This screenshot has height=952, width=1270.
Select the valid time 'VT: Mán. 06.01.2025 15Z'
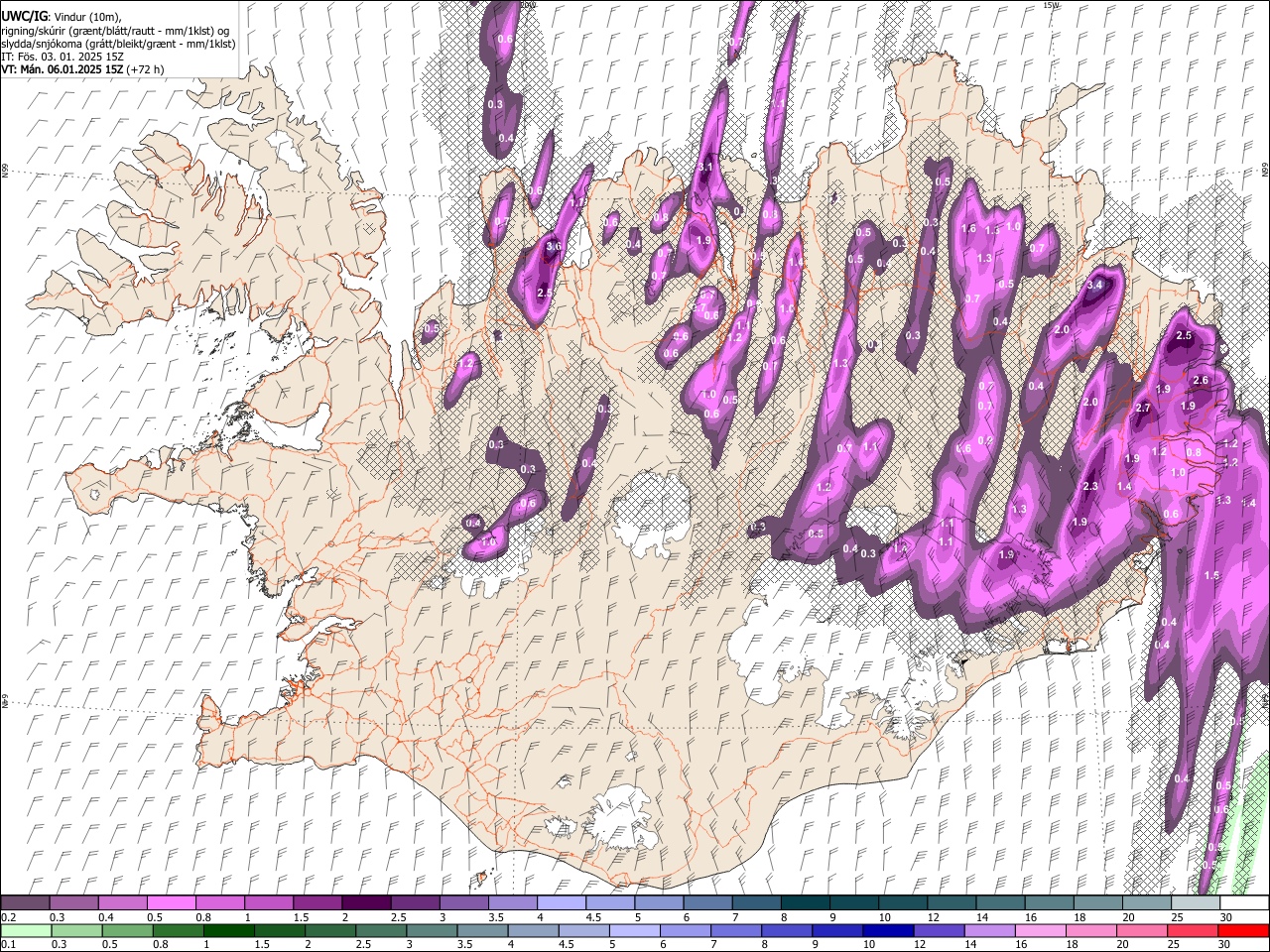pyautogui.click(x=63, y=70)
